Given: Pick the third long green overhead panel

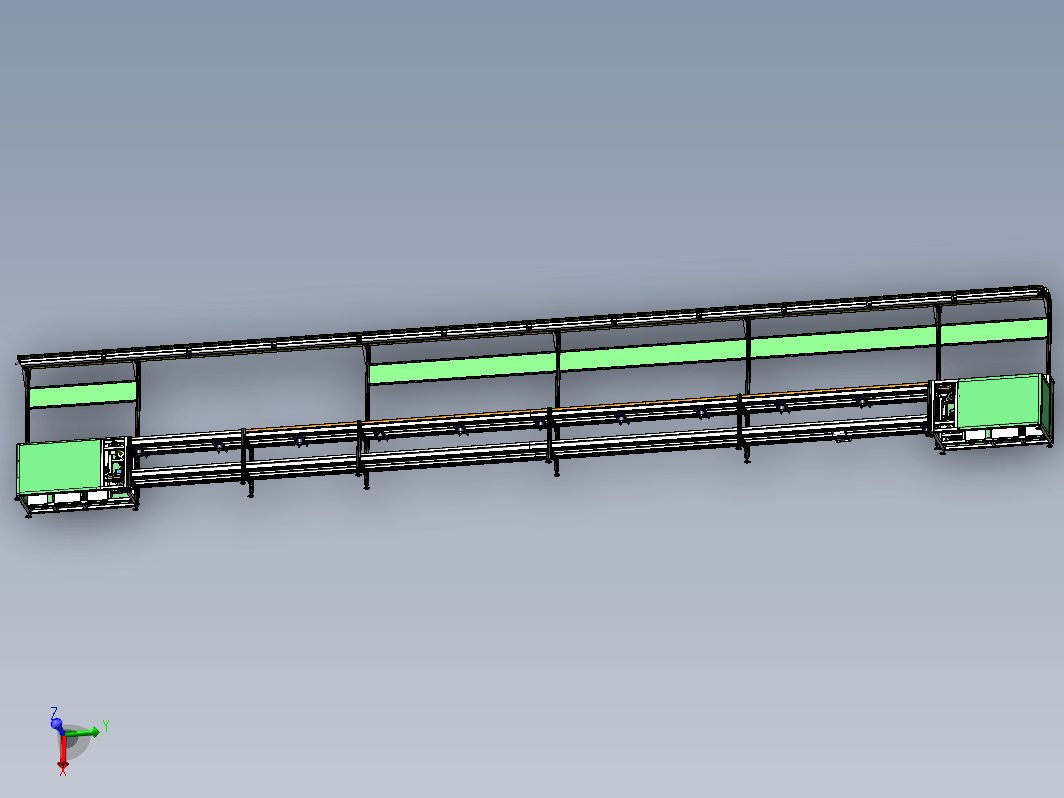Looking at the screenshot, I should pyautogui.click(x=842, y=341).
